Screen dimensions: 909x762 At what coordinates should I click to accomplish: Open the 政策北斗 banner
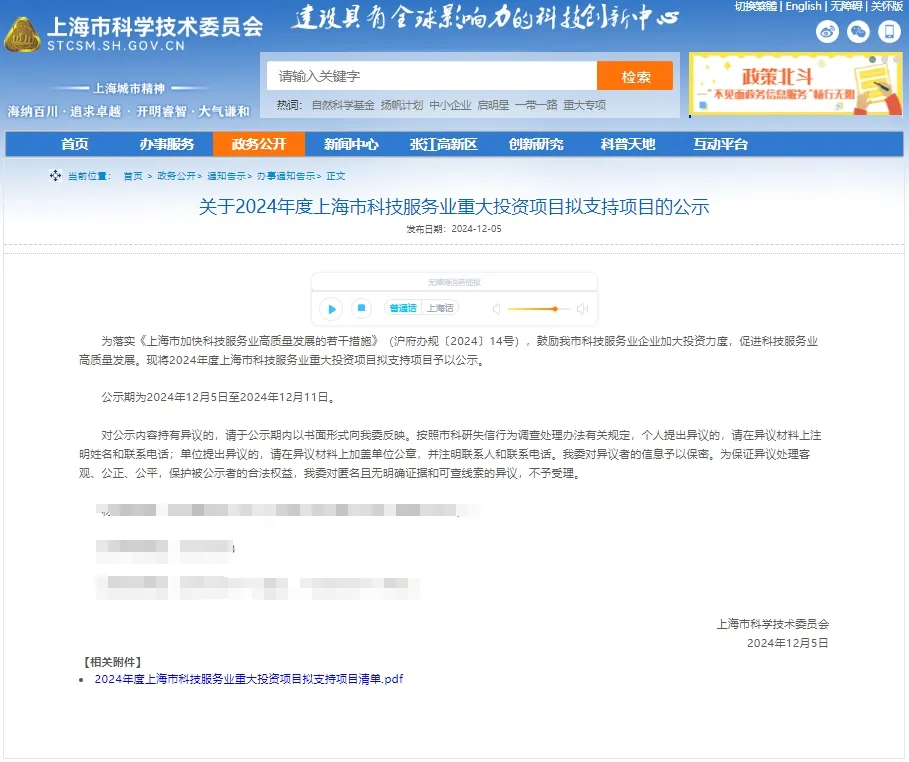click(795, 84)
